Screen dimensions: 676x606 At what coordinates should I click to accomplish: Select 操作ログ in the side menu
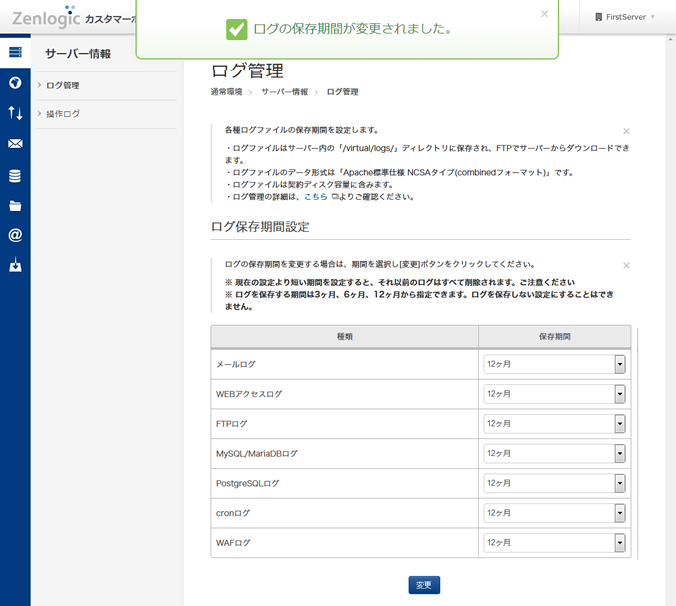63,114
